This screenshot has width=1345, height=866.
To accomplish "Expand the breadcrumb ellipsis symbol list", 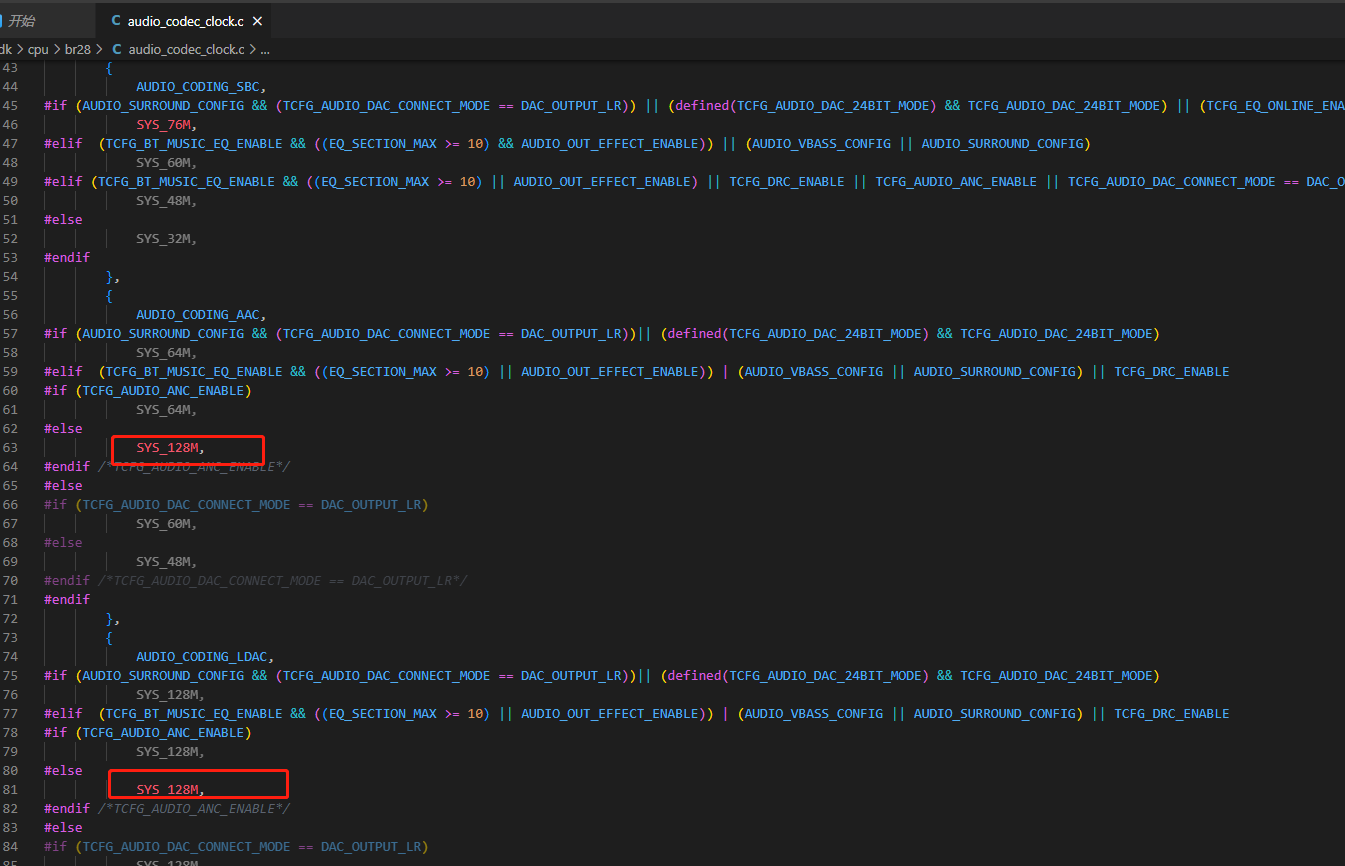I will [x=265, y=49].
